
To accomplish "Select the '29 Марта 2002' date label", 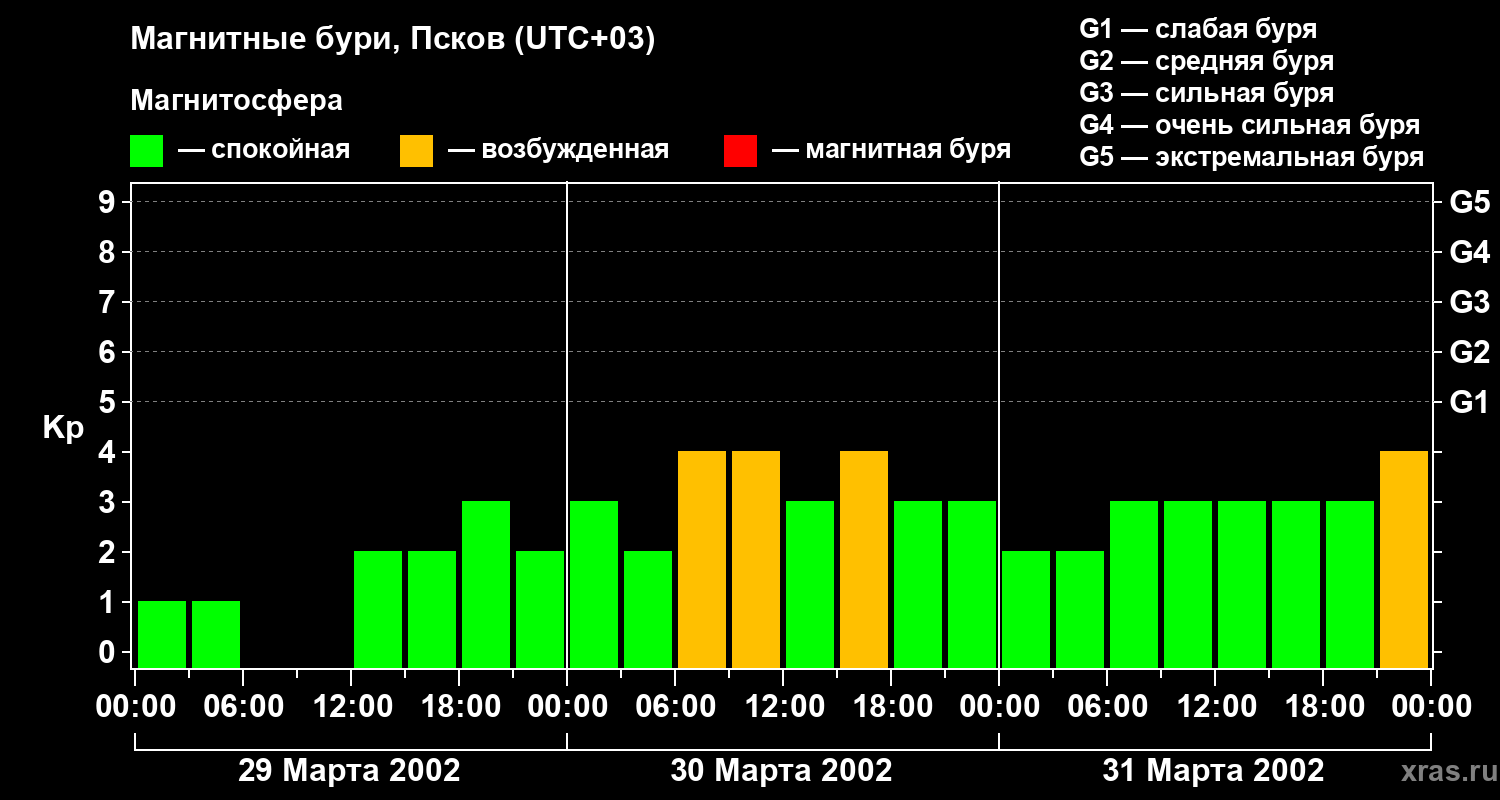I will (349, 771).
